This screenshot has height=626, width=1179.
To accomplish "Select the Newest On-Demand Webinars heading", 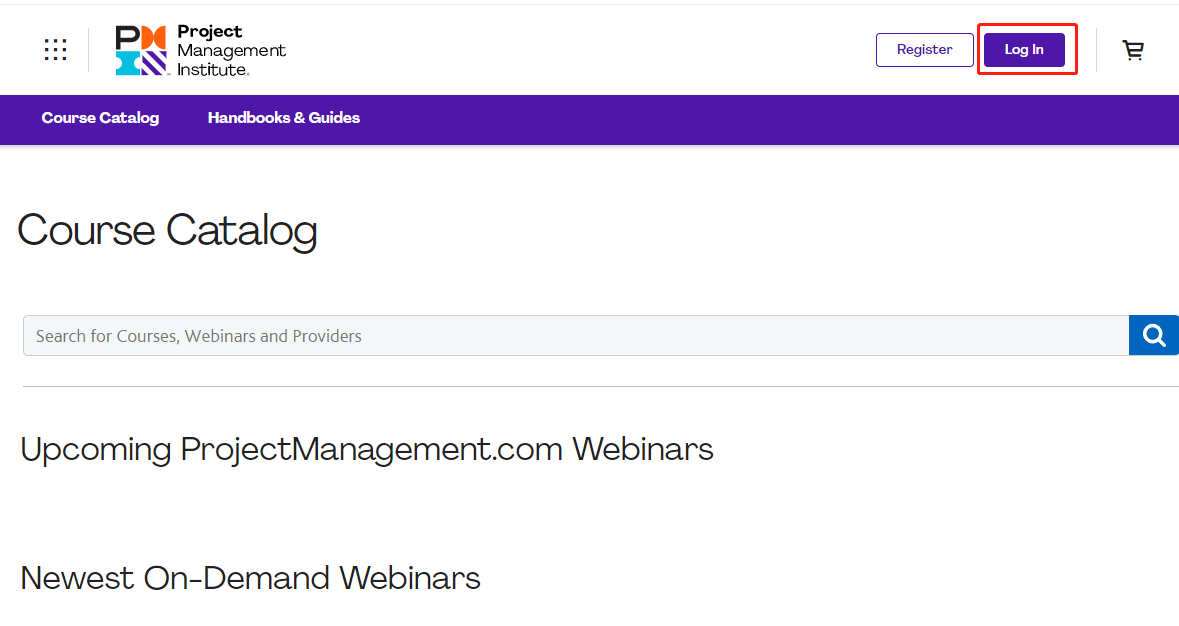I will click(x=250, y=578).
